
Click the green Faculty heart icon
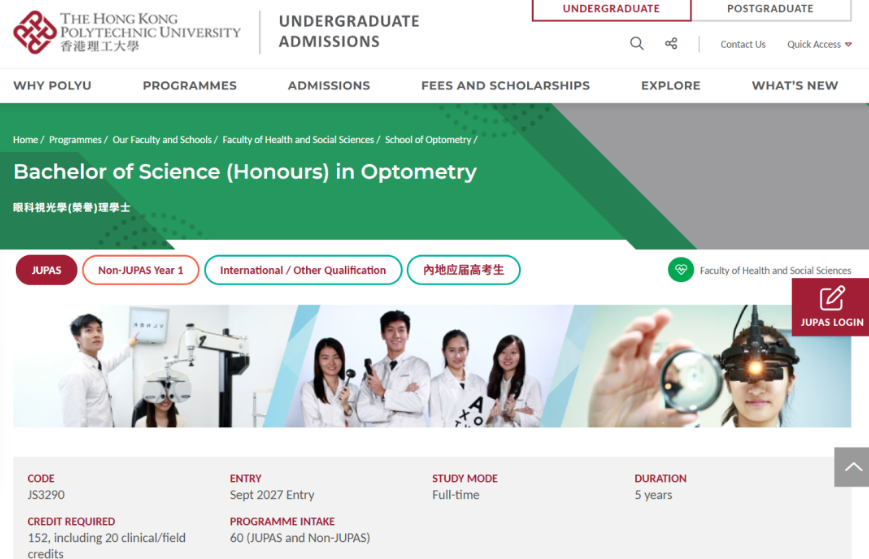(681, 270)
